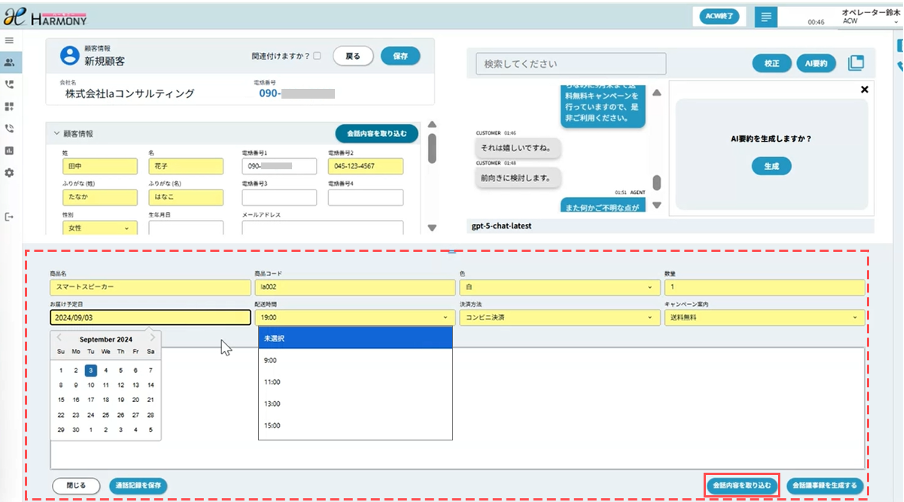The height and width of the screenshot is (502, 904).
Task: Click the 090 phone number link
Action: tap(296, 93)
